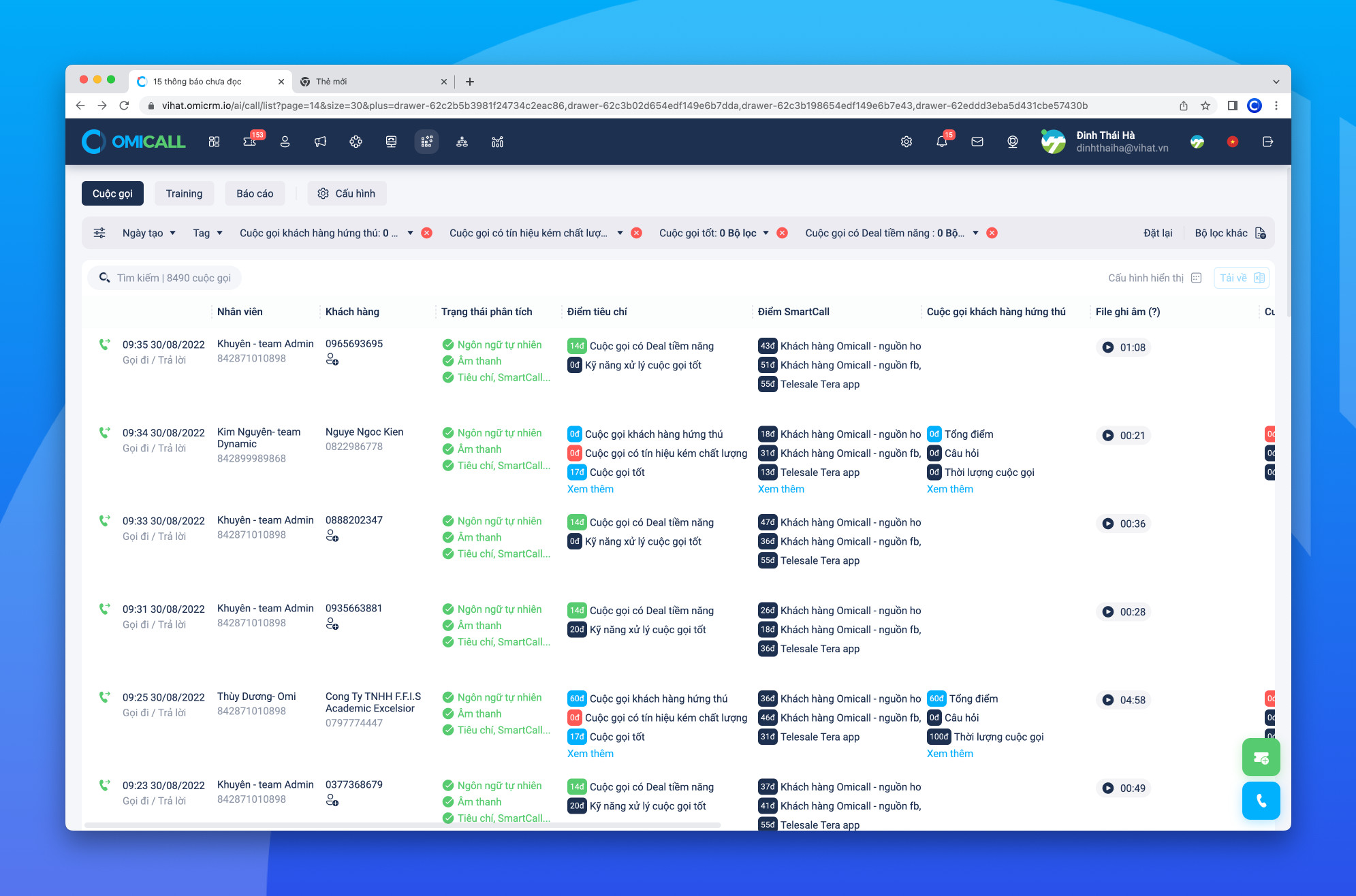Click the OMICALL logo
This screenshot has height=896, width=1356.
click(133, 142)
